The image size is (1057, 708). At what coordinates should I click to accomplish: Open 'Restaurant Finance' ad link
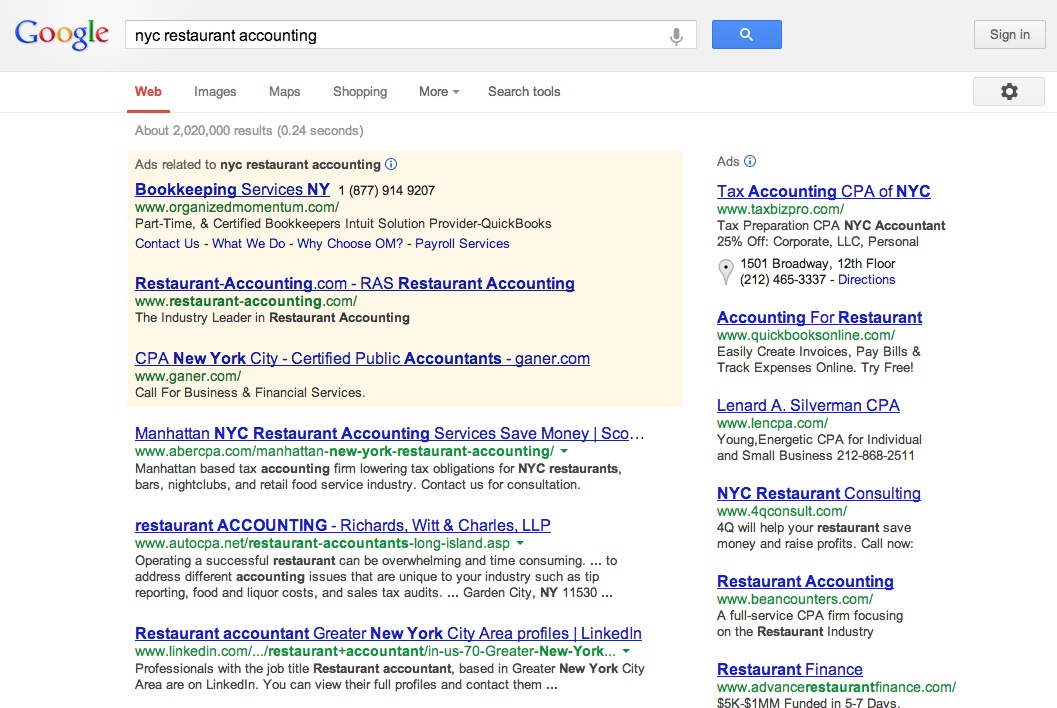789,670
